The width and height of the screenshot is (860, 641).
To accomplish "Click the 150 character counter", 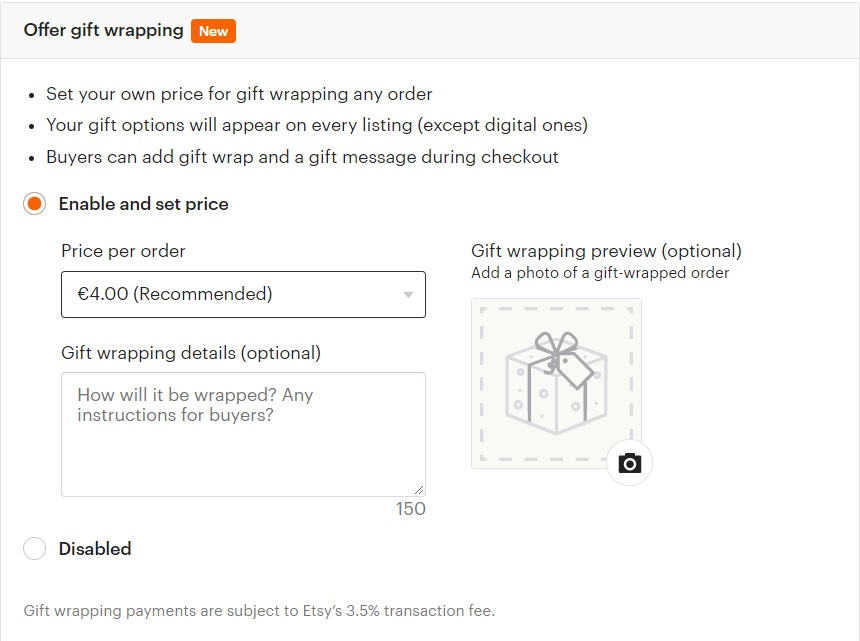I will click(x=410, y=509).
